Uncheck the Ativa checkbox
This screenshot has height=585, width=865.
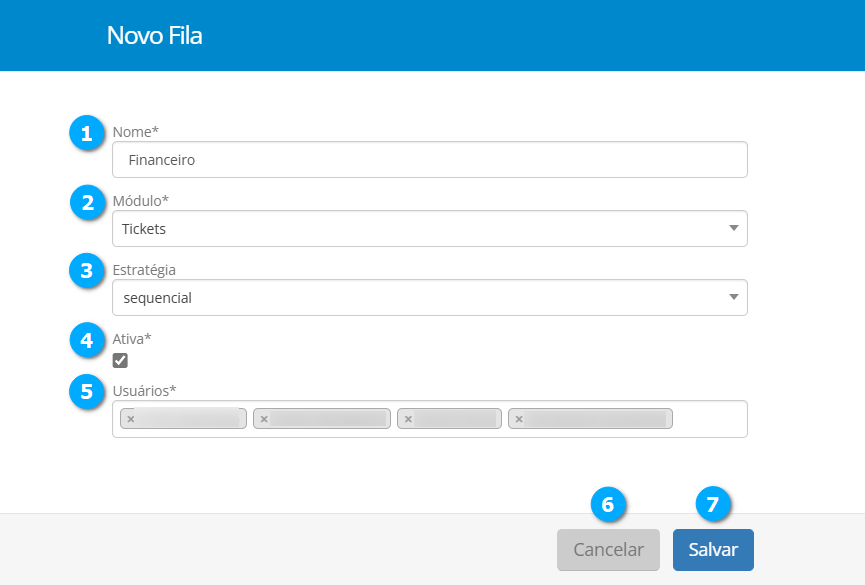[120, 360]
